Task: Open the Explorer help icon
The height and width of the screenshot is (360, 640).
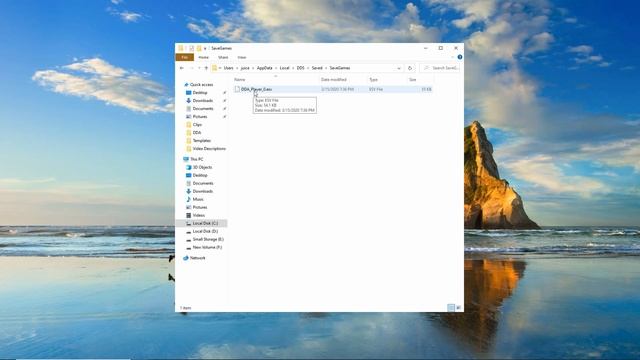Action: tap(460, 57)
